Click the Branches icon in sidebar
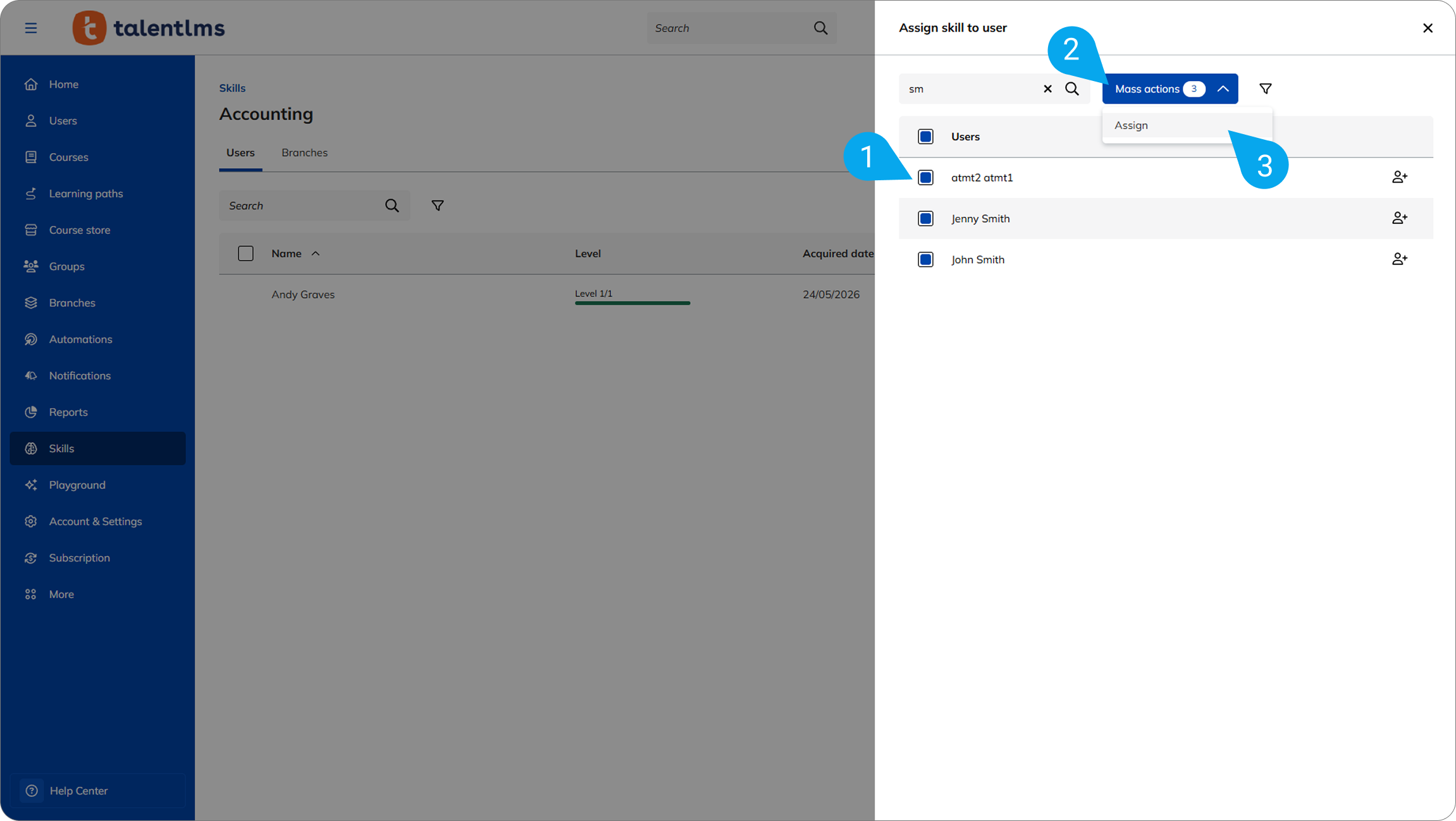 pos(31,303)
